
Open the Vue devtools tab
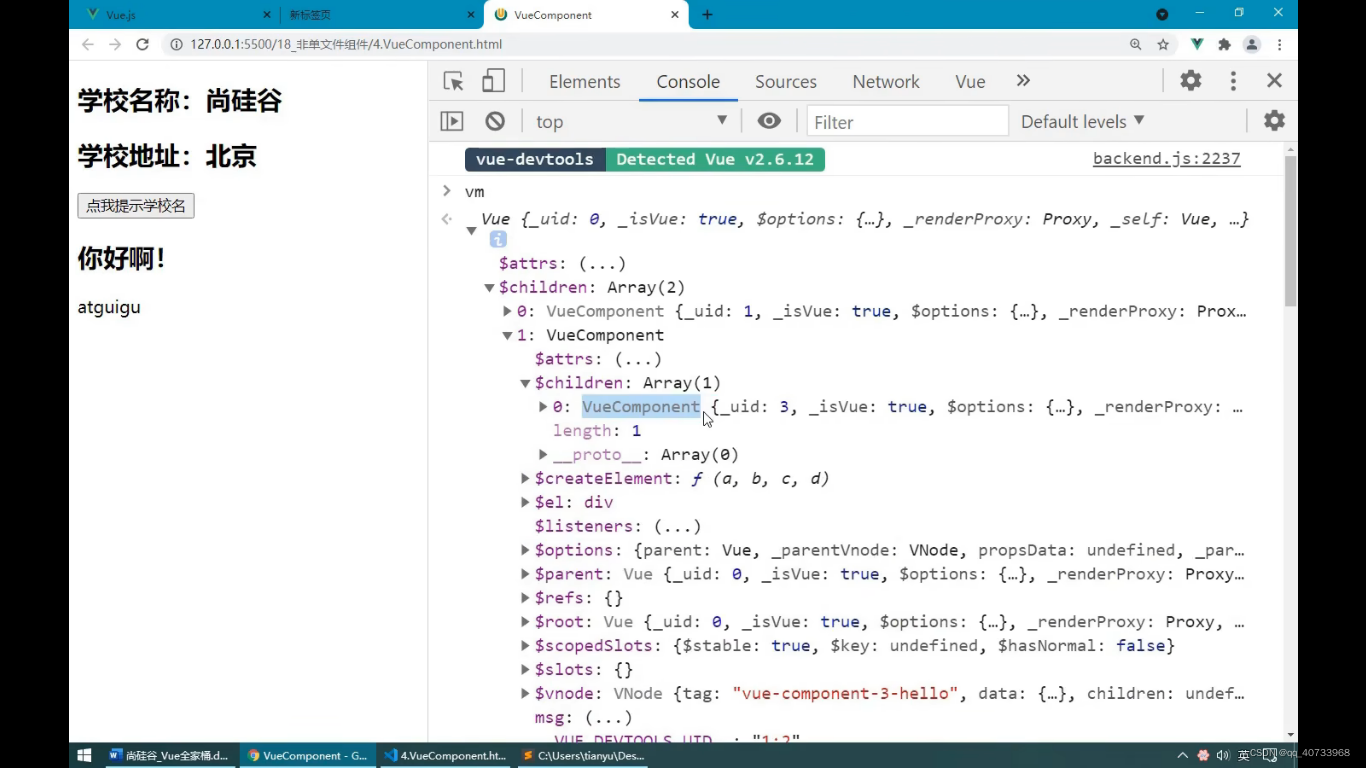point(970,82)
